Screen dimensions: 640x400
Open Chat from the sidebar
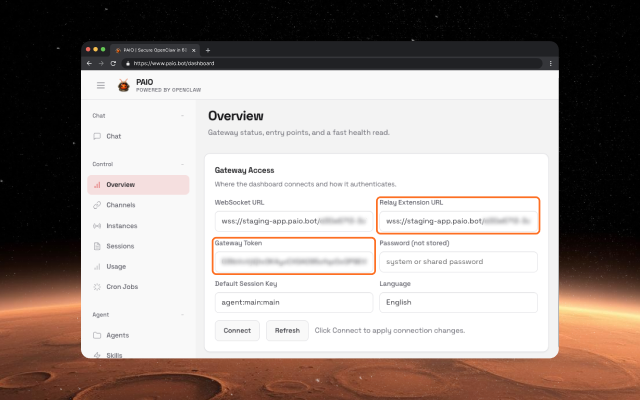pos(113,136)
